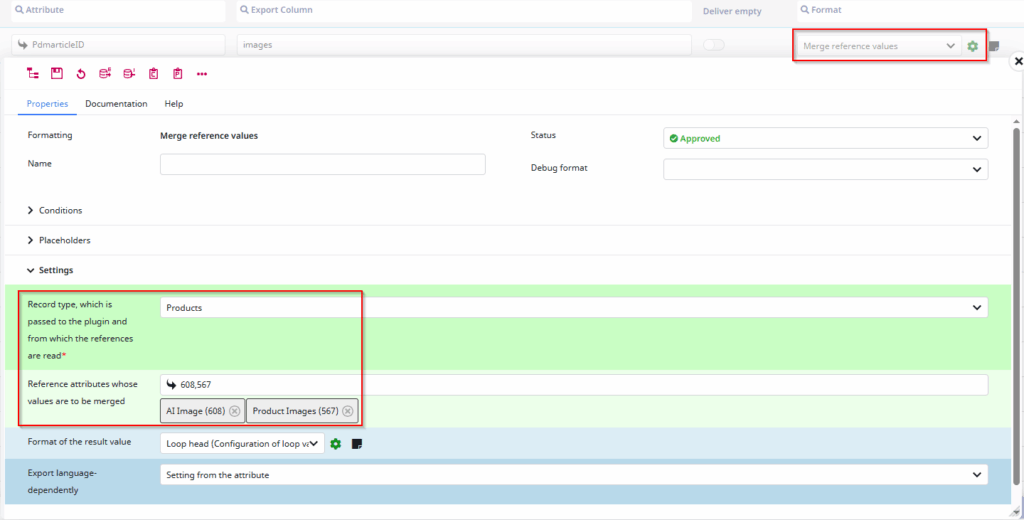Click the copy clipboard (C) icon
The width and height of the screenshot is (1024, 520).
coord(153,74)
